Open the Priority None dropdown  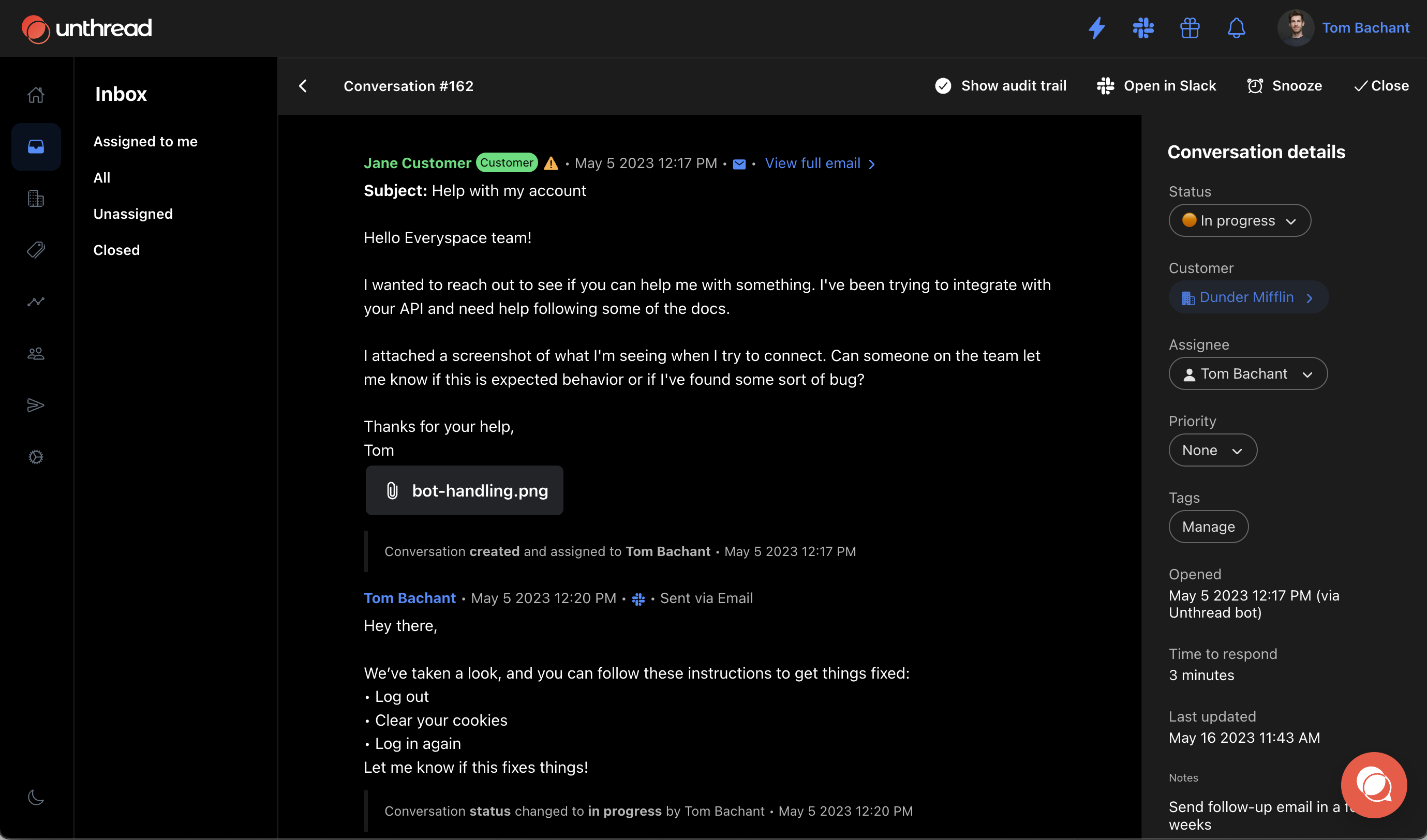tap(1213, 450)
